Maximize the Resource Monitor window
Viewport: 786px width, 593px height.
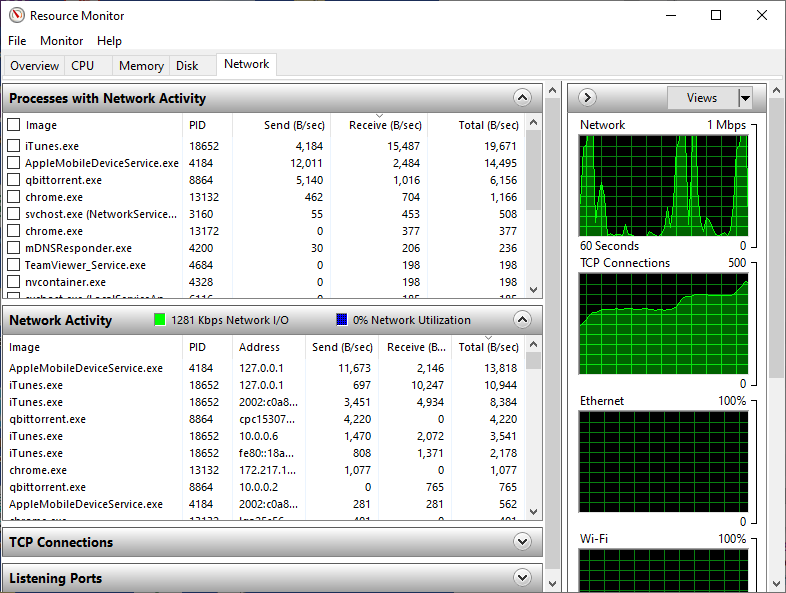pos(716,16)
